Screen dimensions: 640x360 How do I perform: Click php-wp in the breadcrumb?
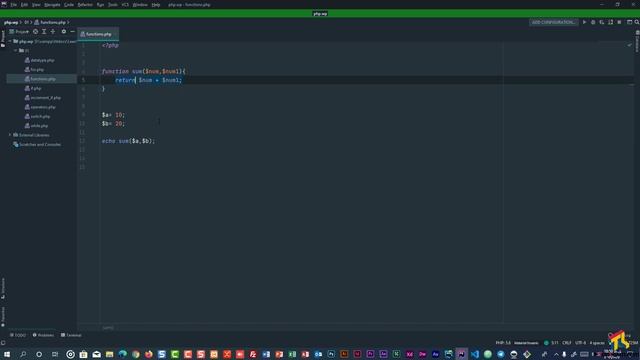point(11,22)
